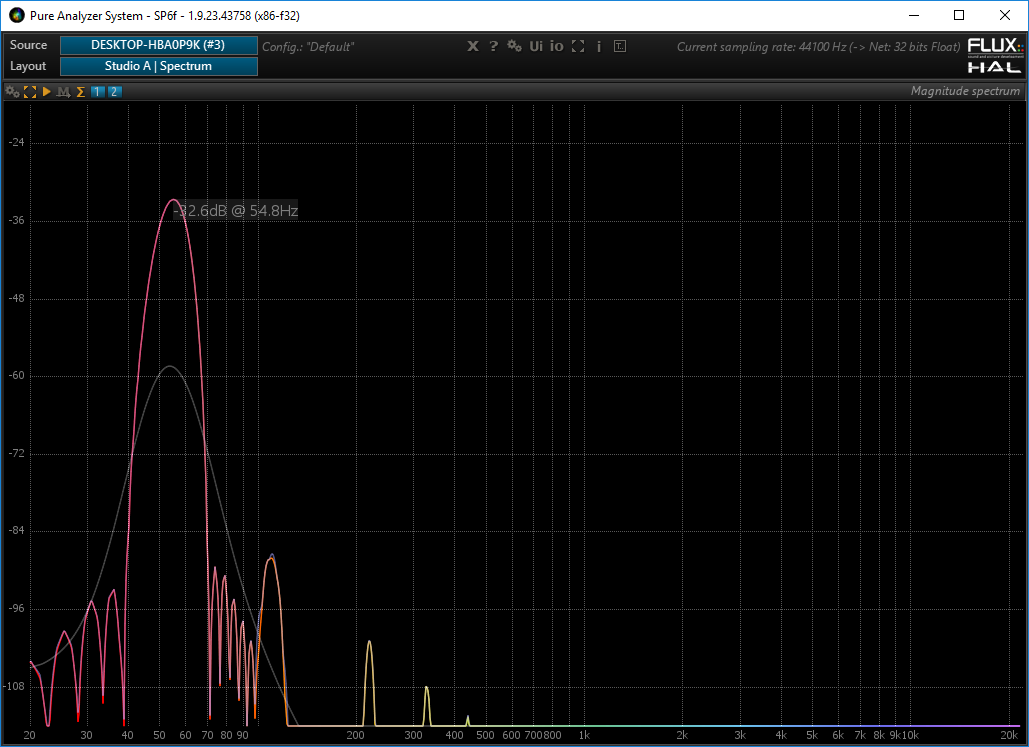Maximize the Pure Analyzer window
Screen dimensions: 1029x747
tap(959, 15)
